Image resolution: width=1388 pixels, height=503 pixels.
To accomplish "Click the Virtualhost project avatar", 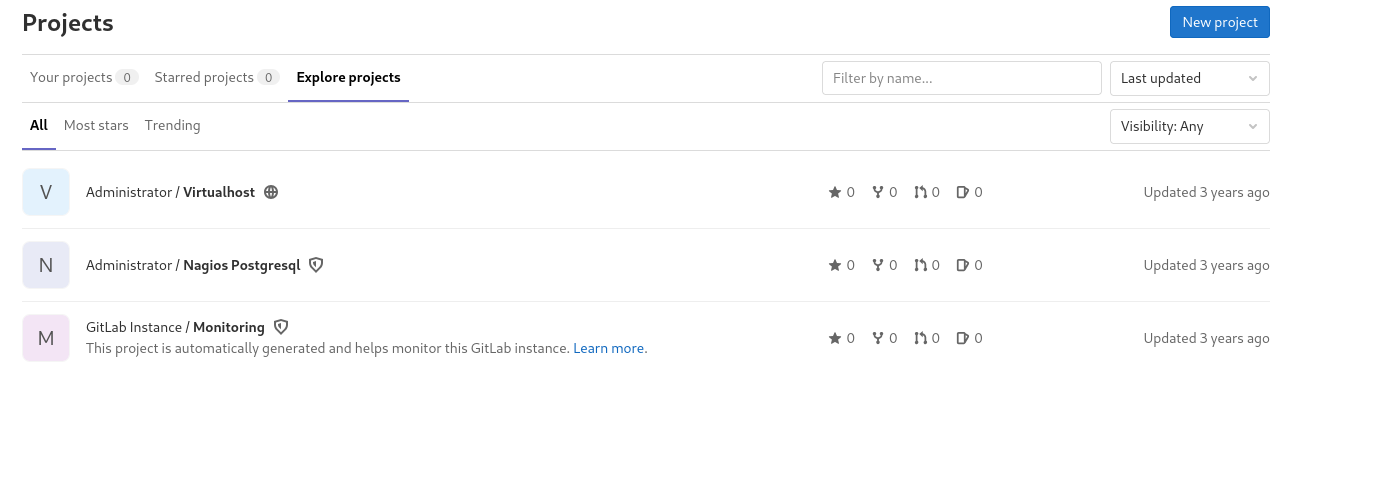I will click(x=46, y=192).
